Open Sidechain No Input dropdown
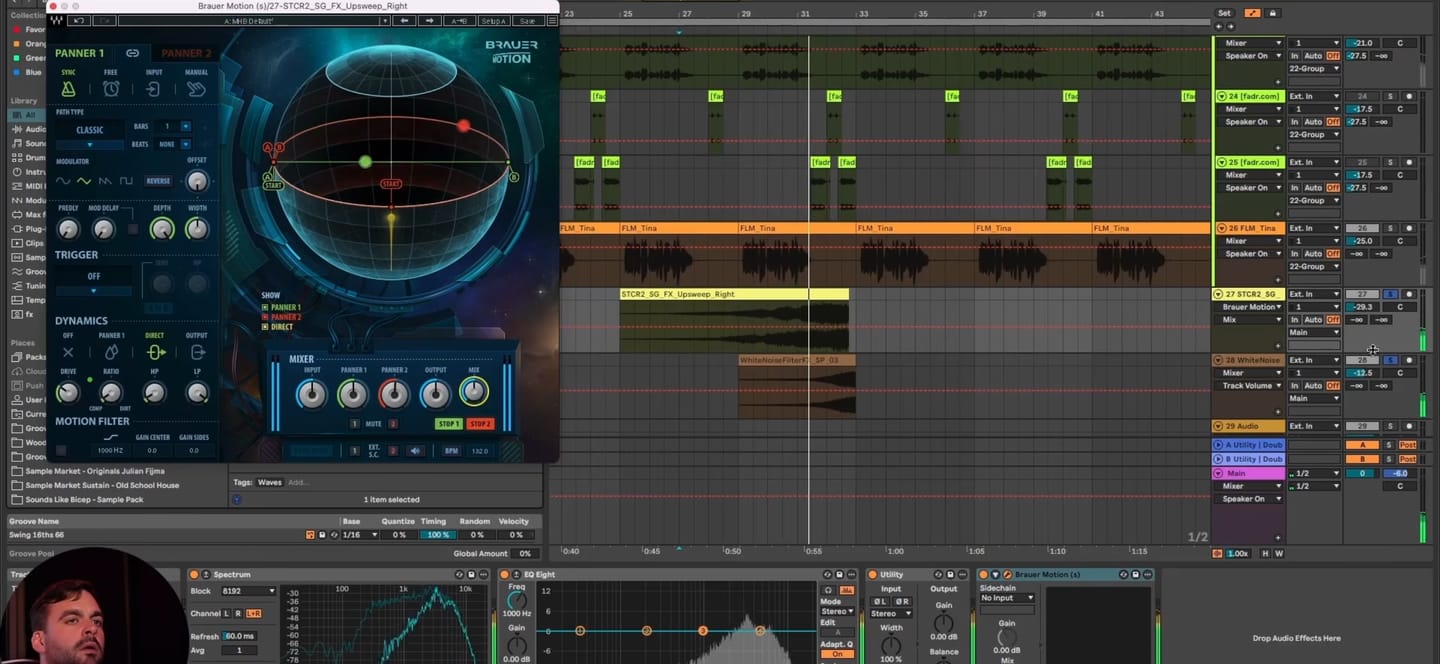Screen dimensions: 1440x664 pyautogui.click(x=1007, y=598)
